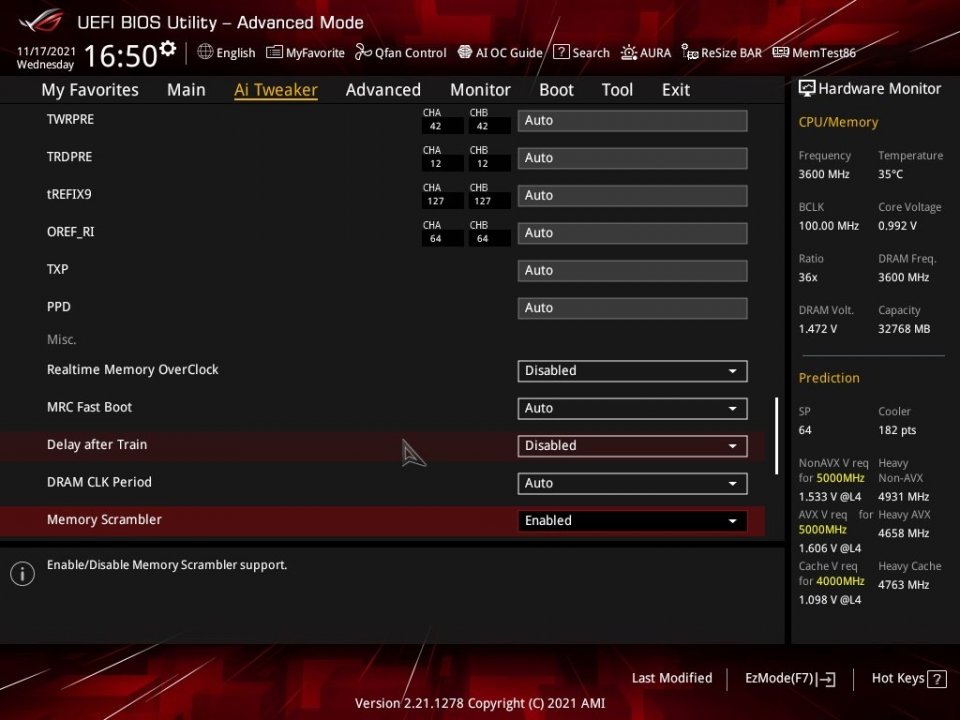Image resolution: width=960 pixels, height=720 pixels.
Task: Open the Monitor tab
Action: (480, 90)
